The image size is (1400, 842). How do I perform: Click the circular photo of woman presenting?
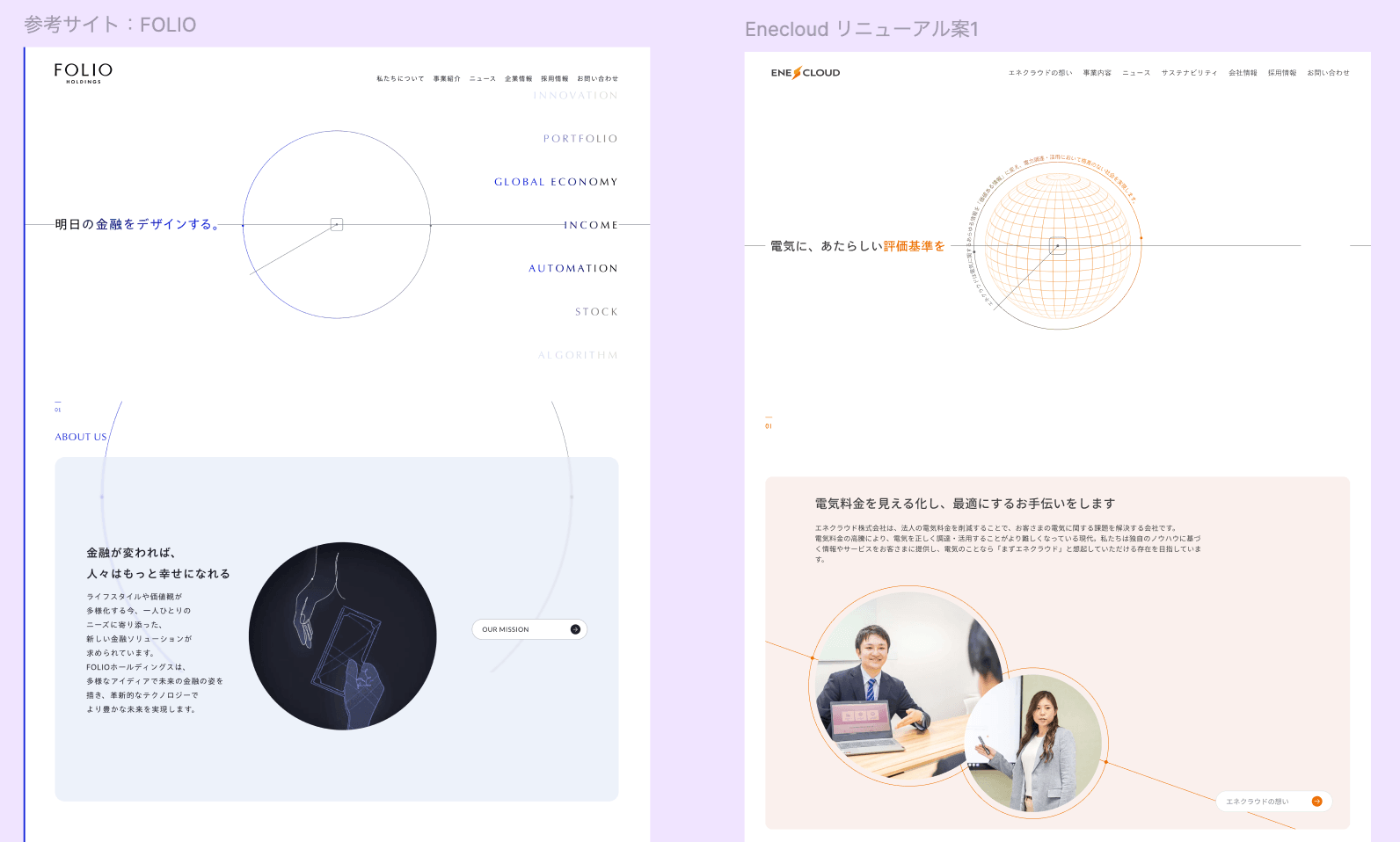pyautogui.click(x=1033, y=744)
